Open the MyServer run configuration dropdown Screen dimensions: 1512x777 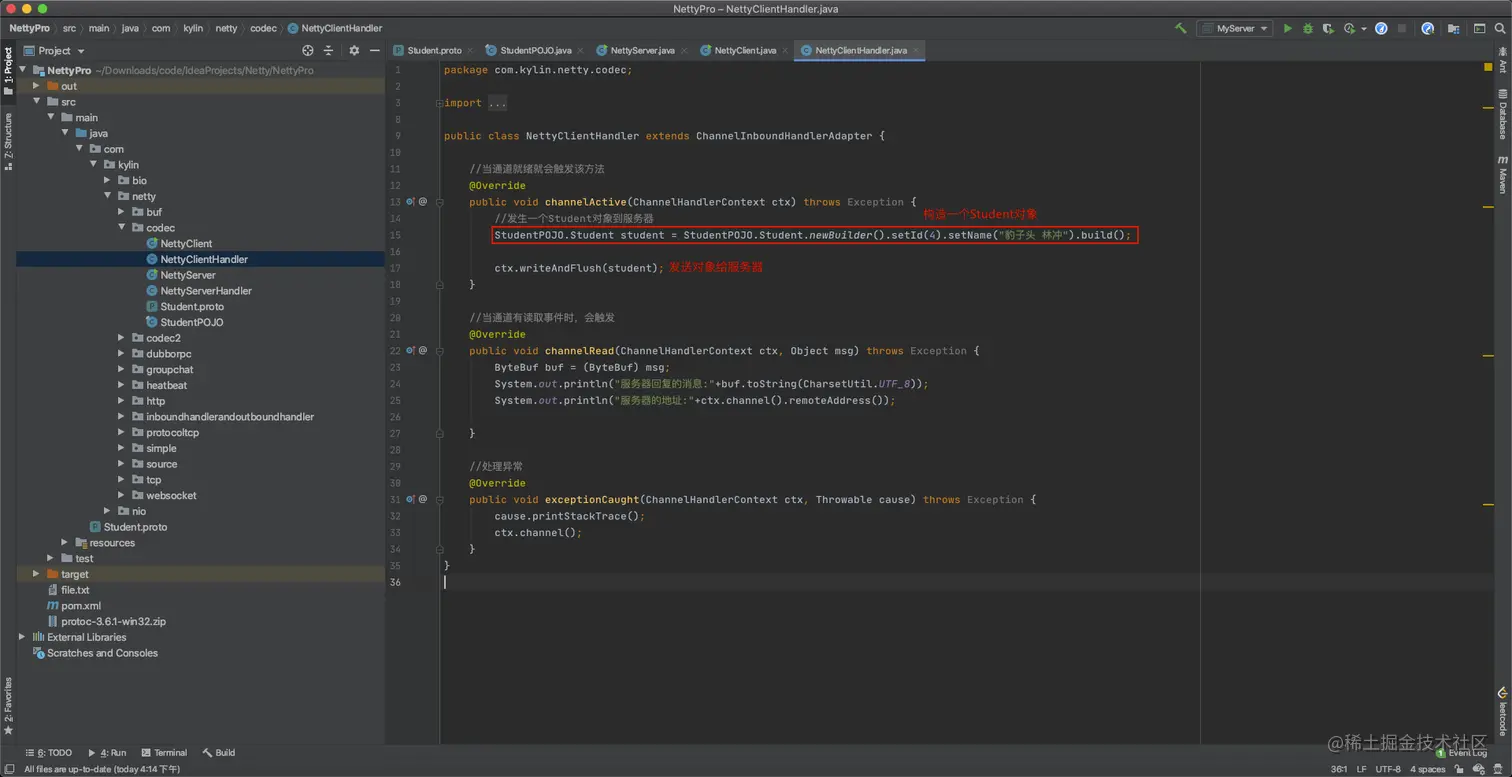(1235, 29)
